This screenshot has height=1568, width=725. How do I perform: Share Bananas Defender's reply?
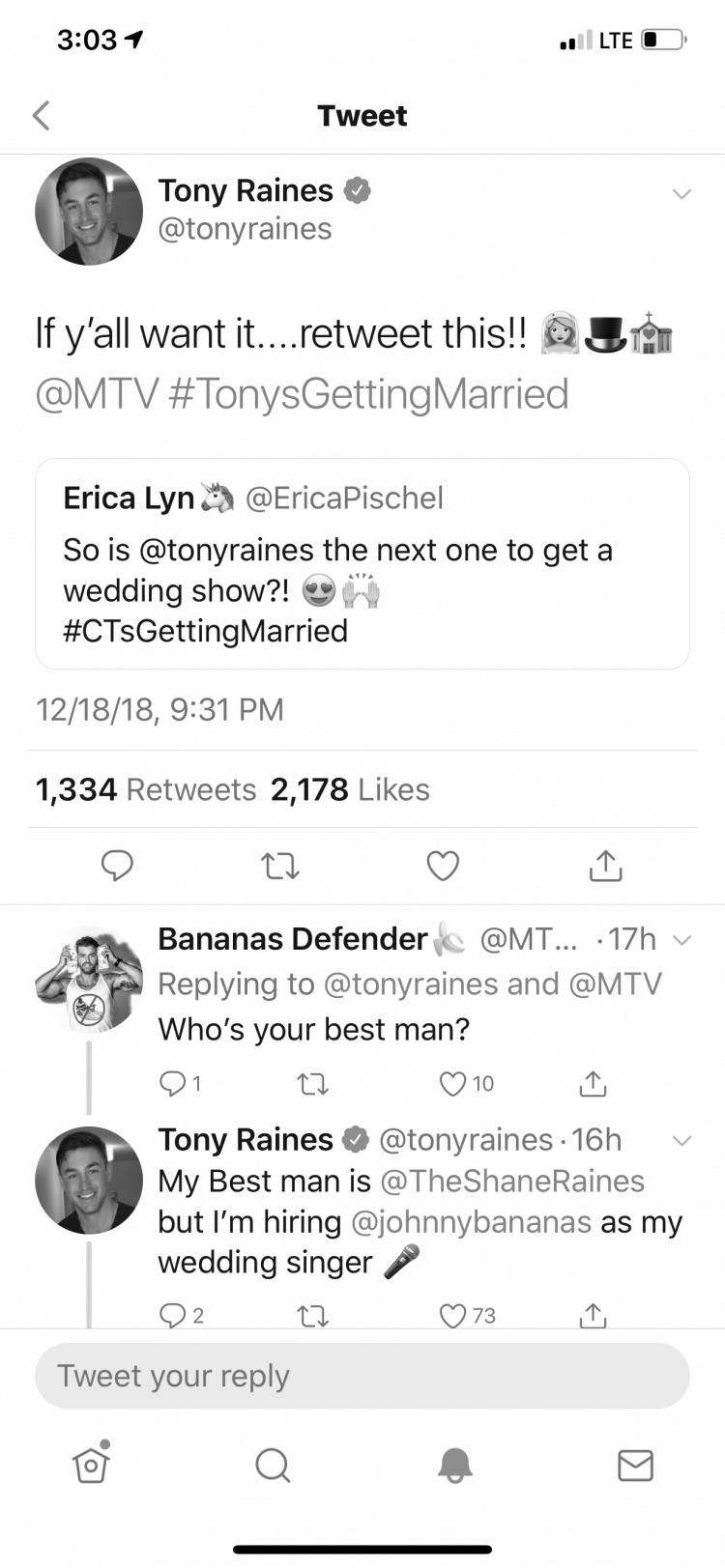593,1083
